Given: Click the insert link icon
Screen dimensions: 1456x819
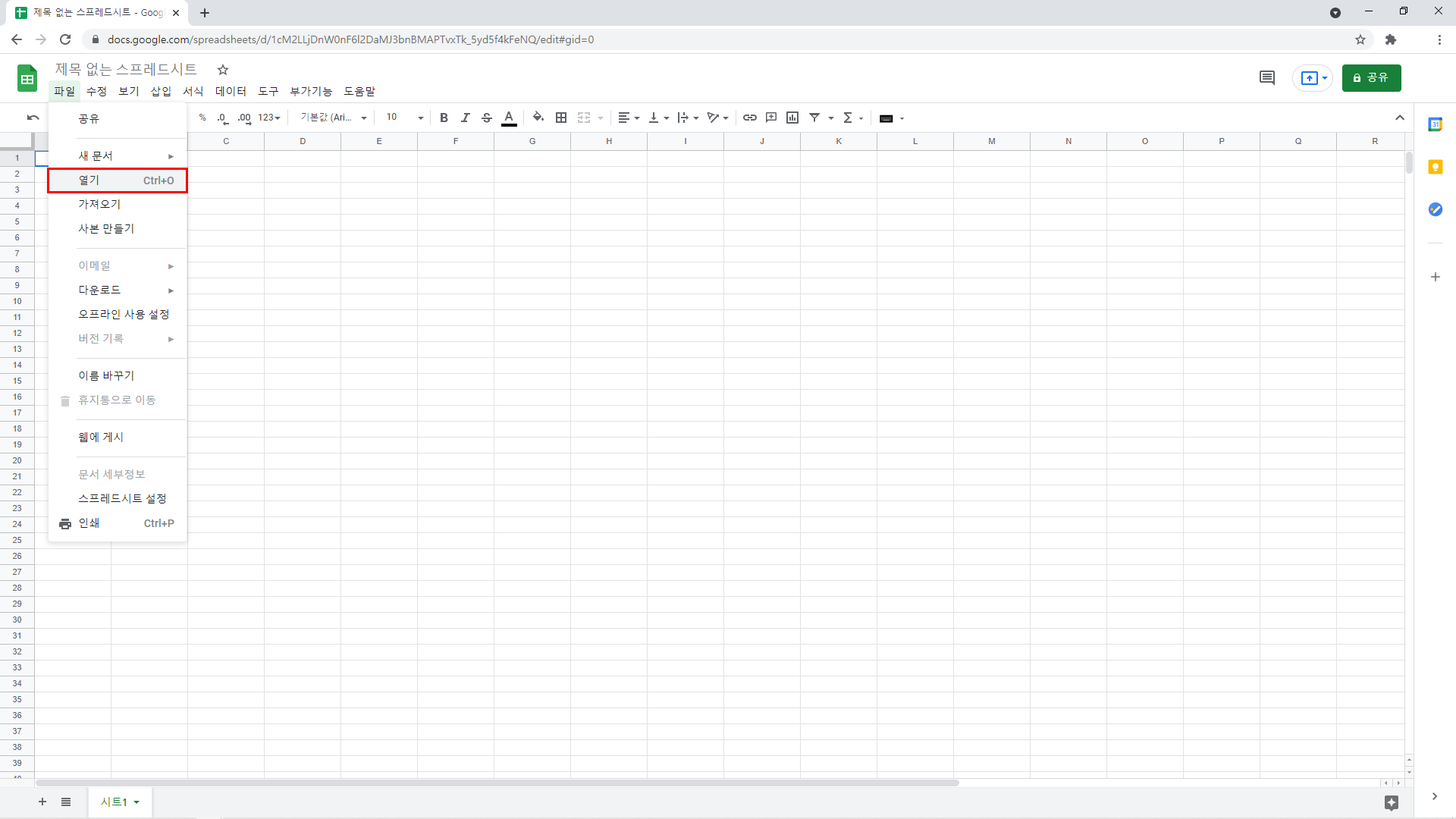Looking at the screenshot, I should [x=749, y=118].
